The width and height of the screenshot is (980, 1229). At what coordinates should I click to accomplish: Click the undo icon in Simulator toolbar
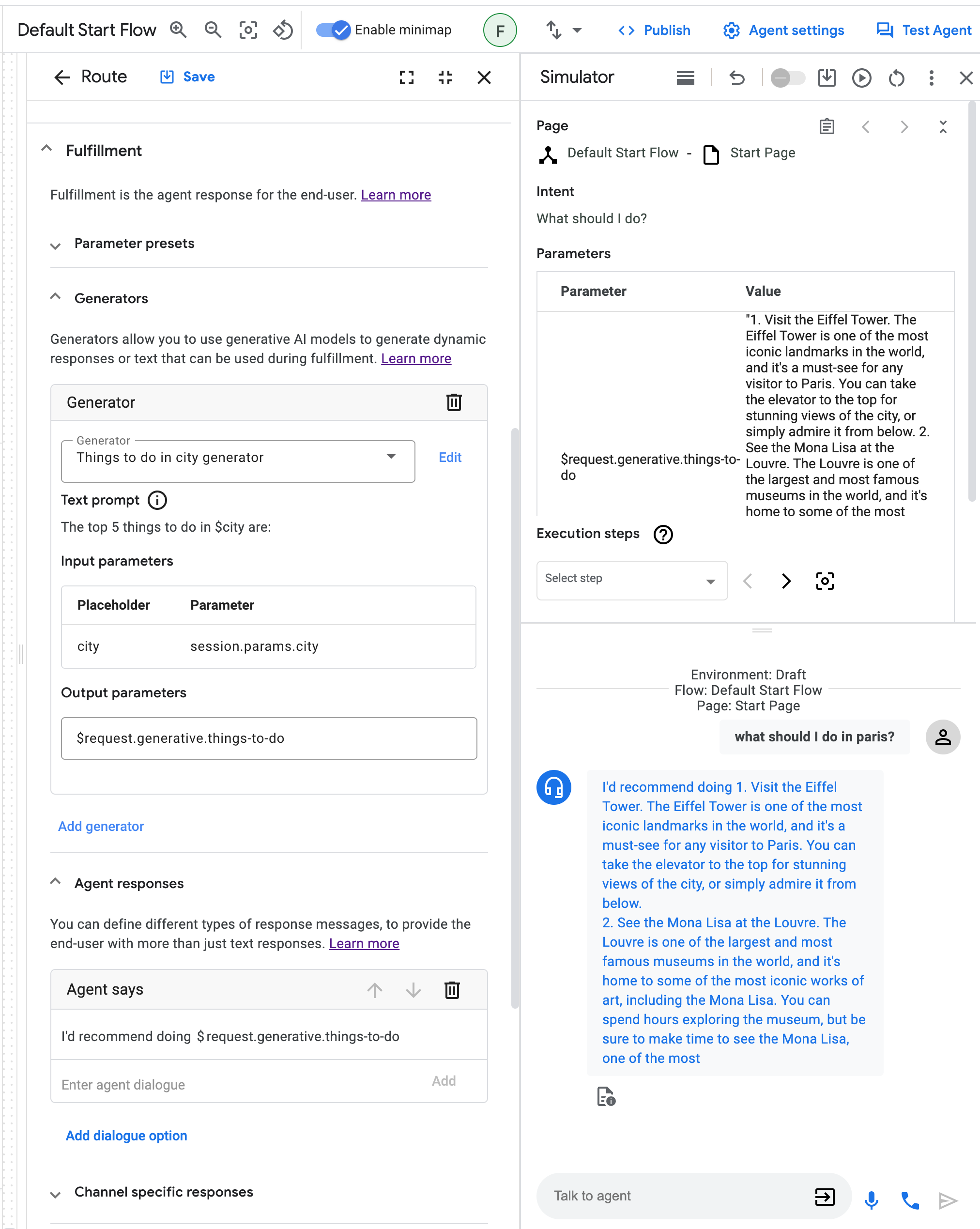(736, 77)
